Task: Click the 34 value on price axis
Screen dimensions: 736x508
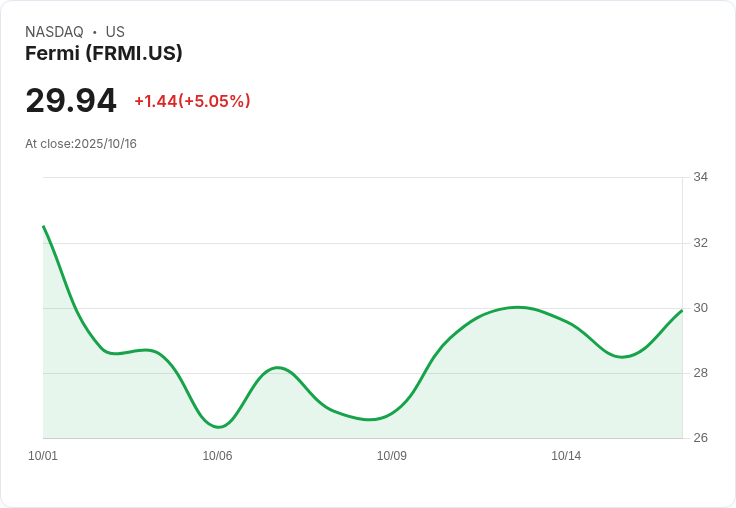Action: [x=700, y=177]
